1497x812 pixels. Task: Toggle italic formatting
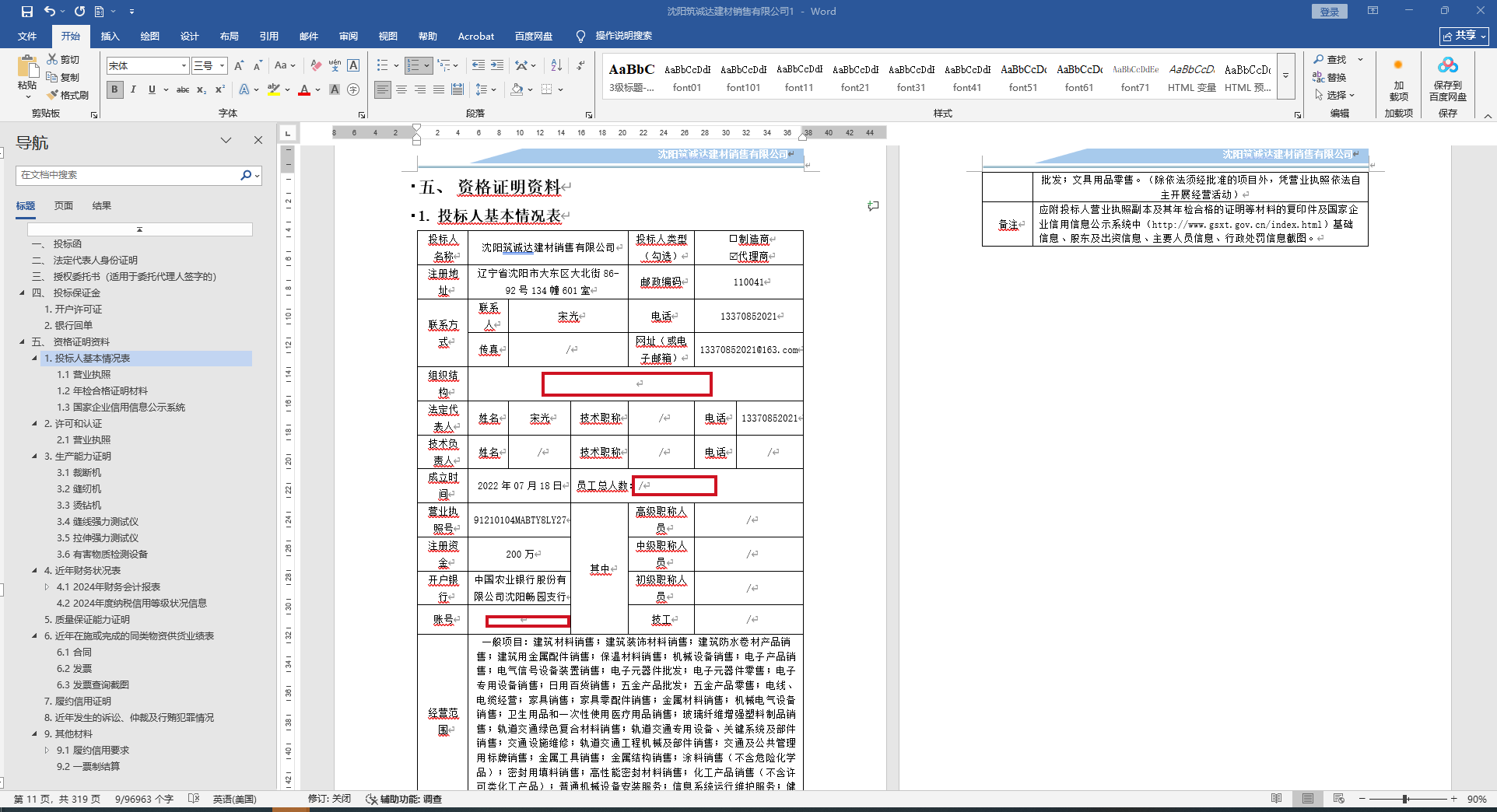pyautogui.click(x=133, y=89)
